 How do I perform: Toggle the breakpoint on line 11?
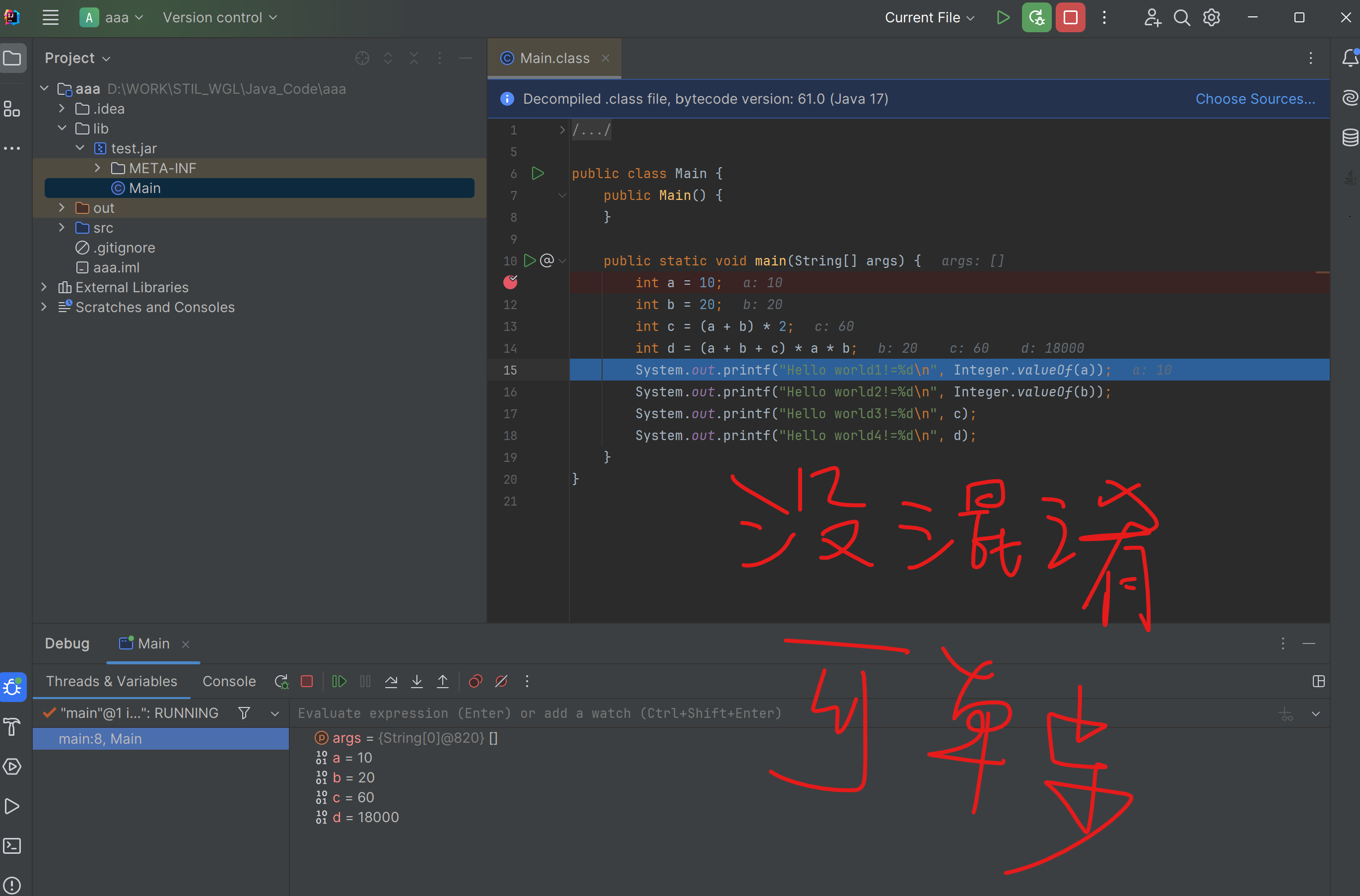click(510, 282)
